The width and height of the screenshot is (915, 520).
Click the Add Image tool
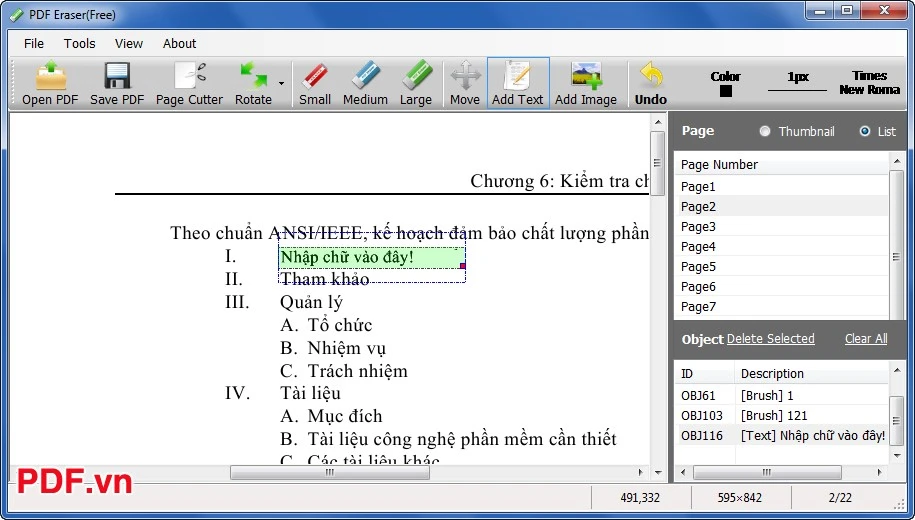pos(586,83)
